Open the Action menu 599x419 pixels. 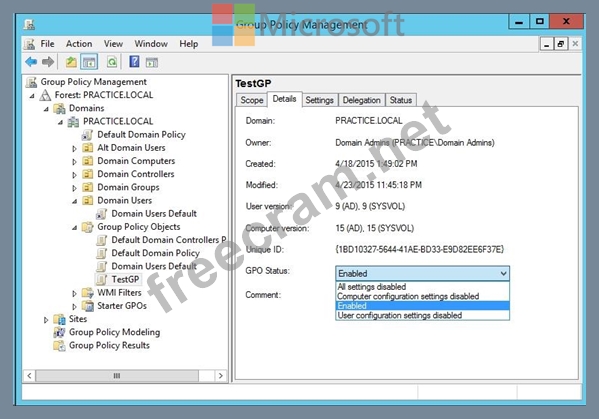coord(79,44)
